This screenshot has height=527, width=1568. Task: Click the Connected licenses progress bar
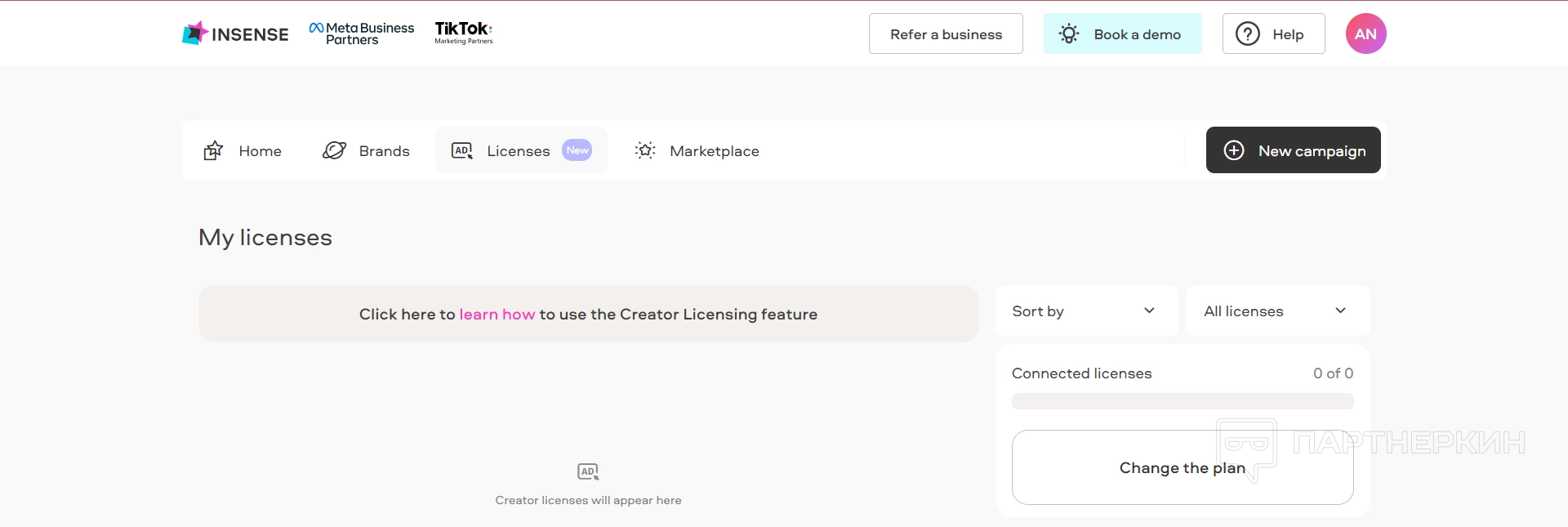(x=1182, y=401)
